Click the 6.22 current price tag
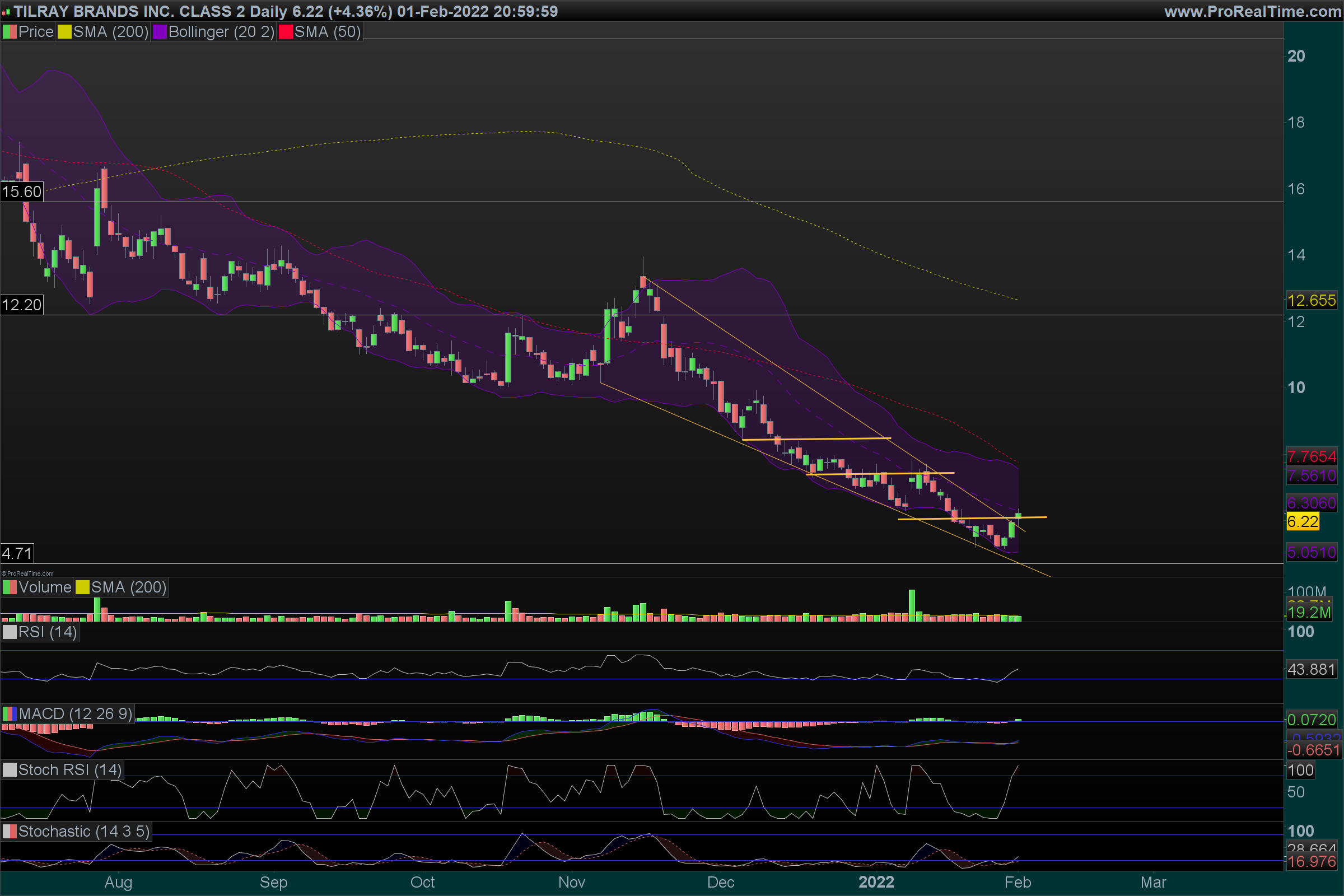Screen dimensions: 1344x896 click(1303, 521)
